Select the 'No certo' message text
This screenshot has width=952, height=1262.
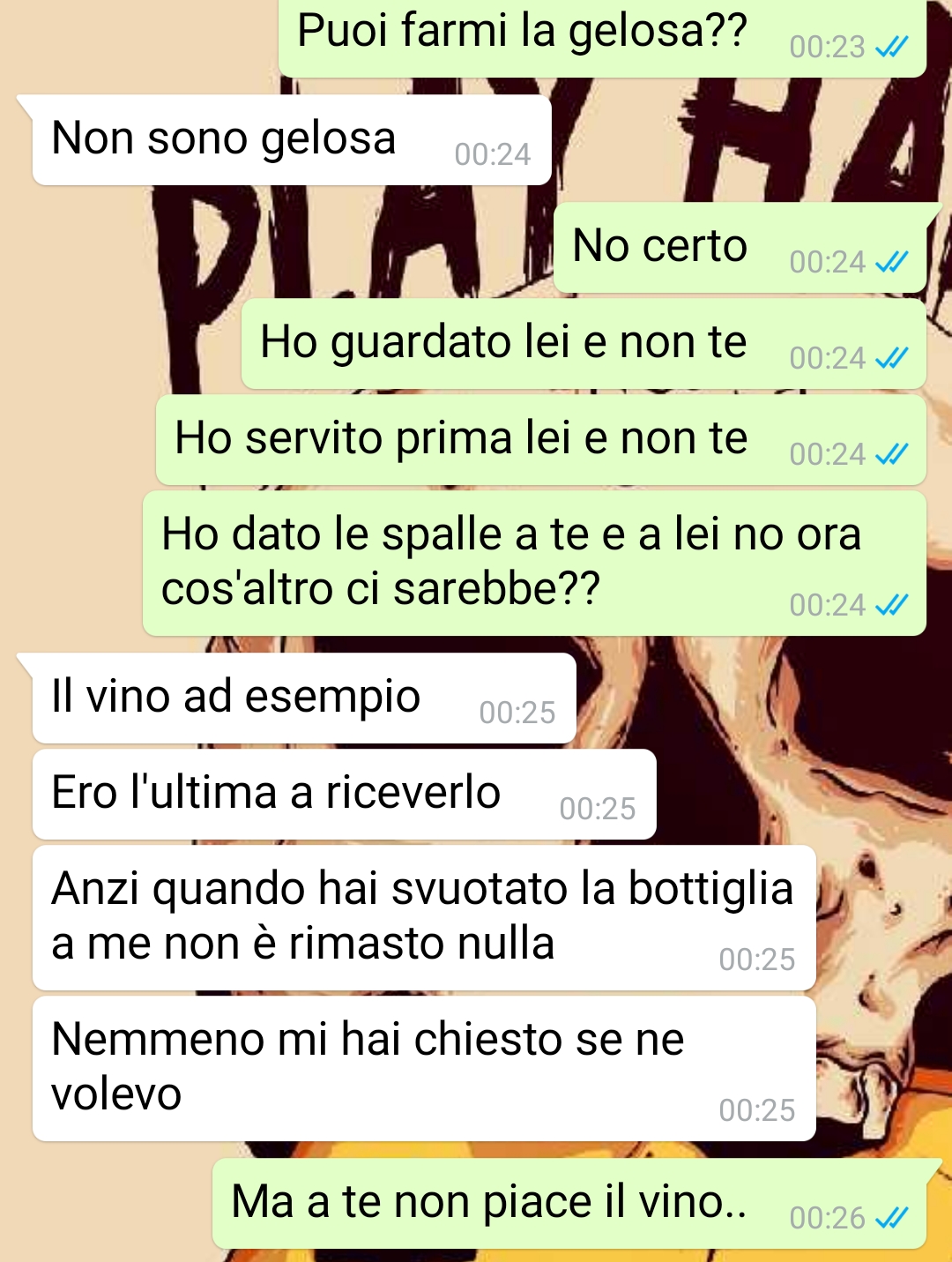click(x=659, y=245)
